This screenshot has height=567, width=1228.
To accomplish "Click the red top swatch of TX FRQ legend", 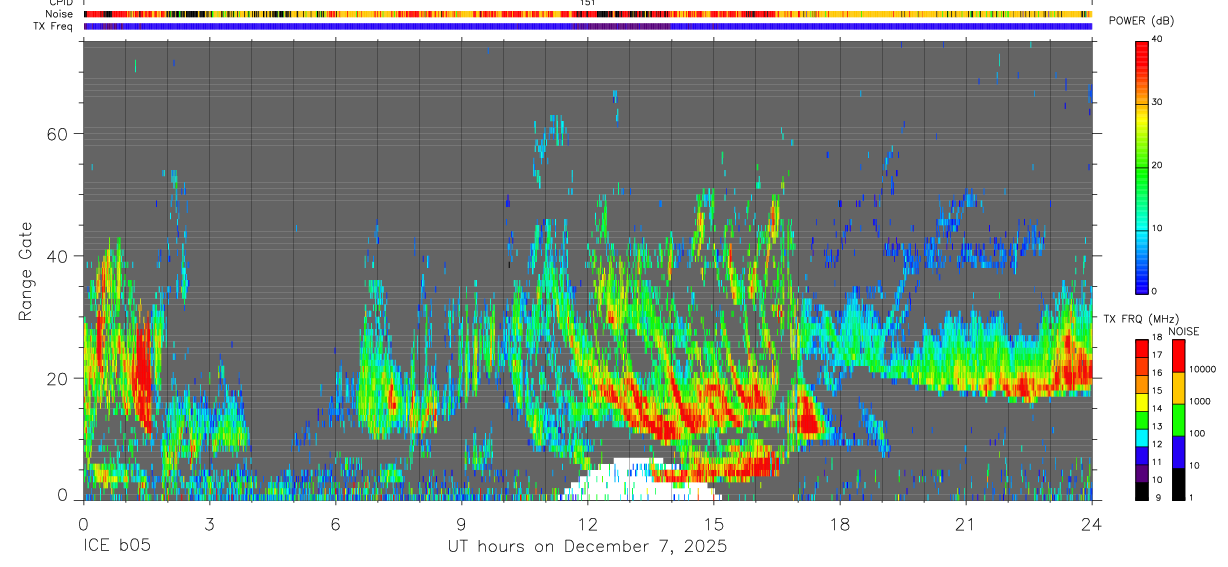I will 1141,346.
